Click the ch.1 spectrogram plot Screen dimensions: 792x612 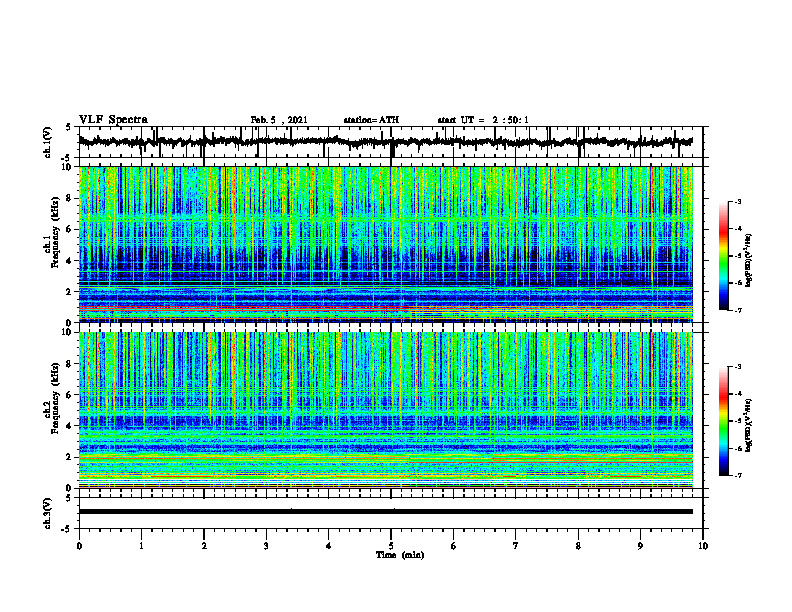386,244
